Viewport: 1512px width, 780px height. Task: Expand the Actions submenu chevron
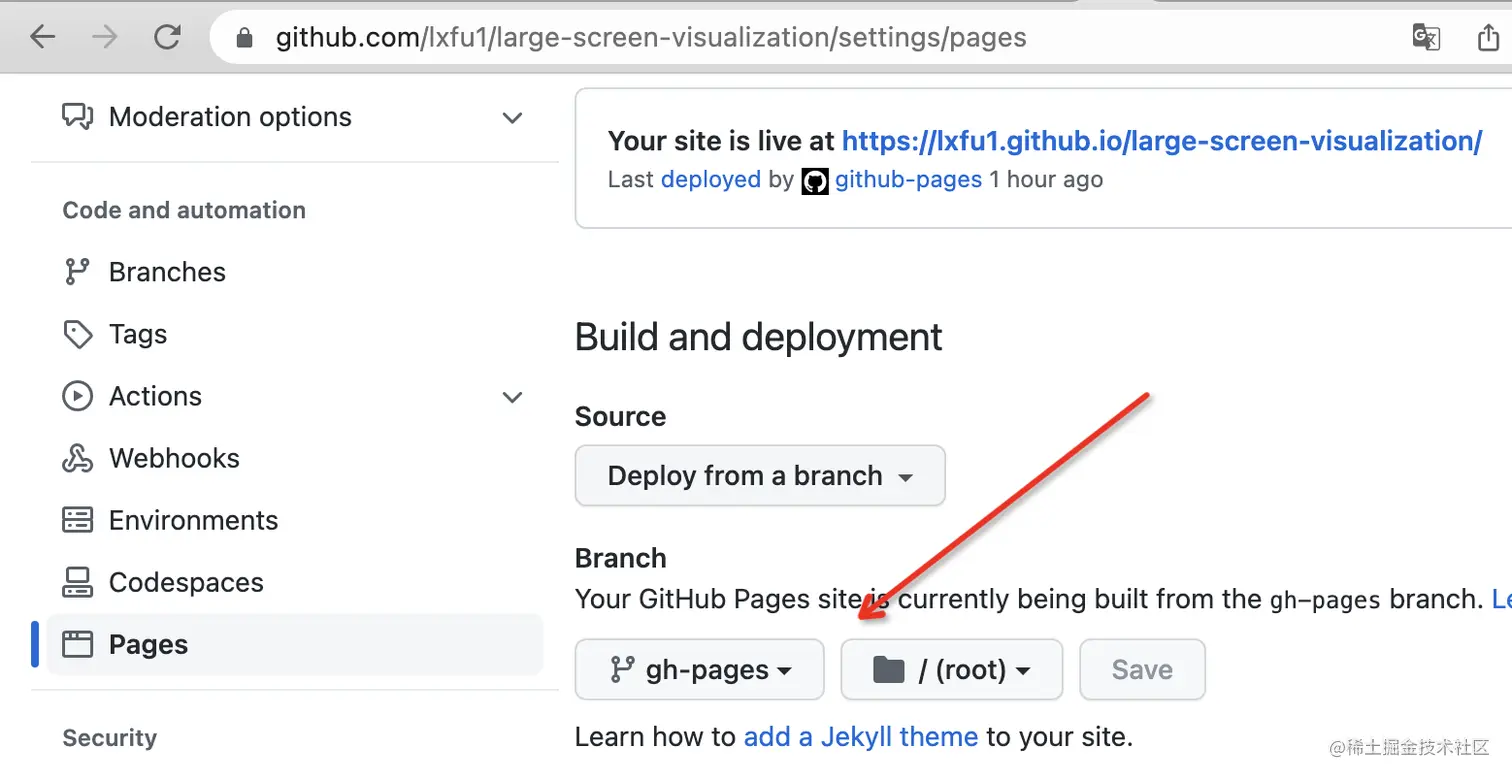(x=512, y=397)
